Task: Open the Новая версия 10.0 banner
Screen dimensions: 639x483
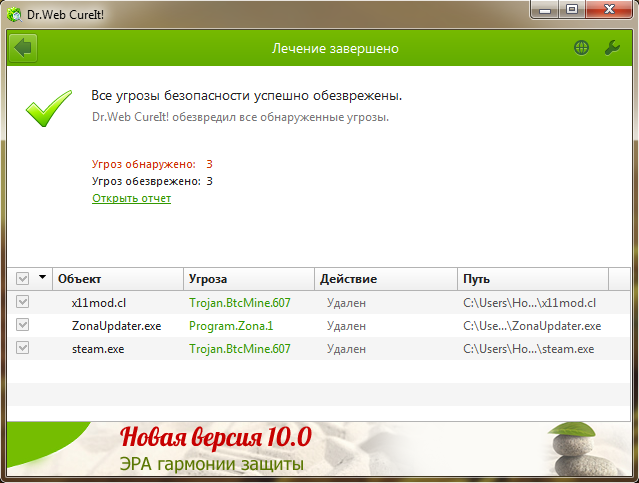Action: [x=319, y=449]
